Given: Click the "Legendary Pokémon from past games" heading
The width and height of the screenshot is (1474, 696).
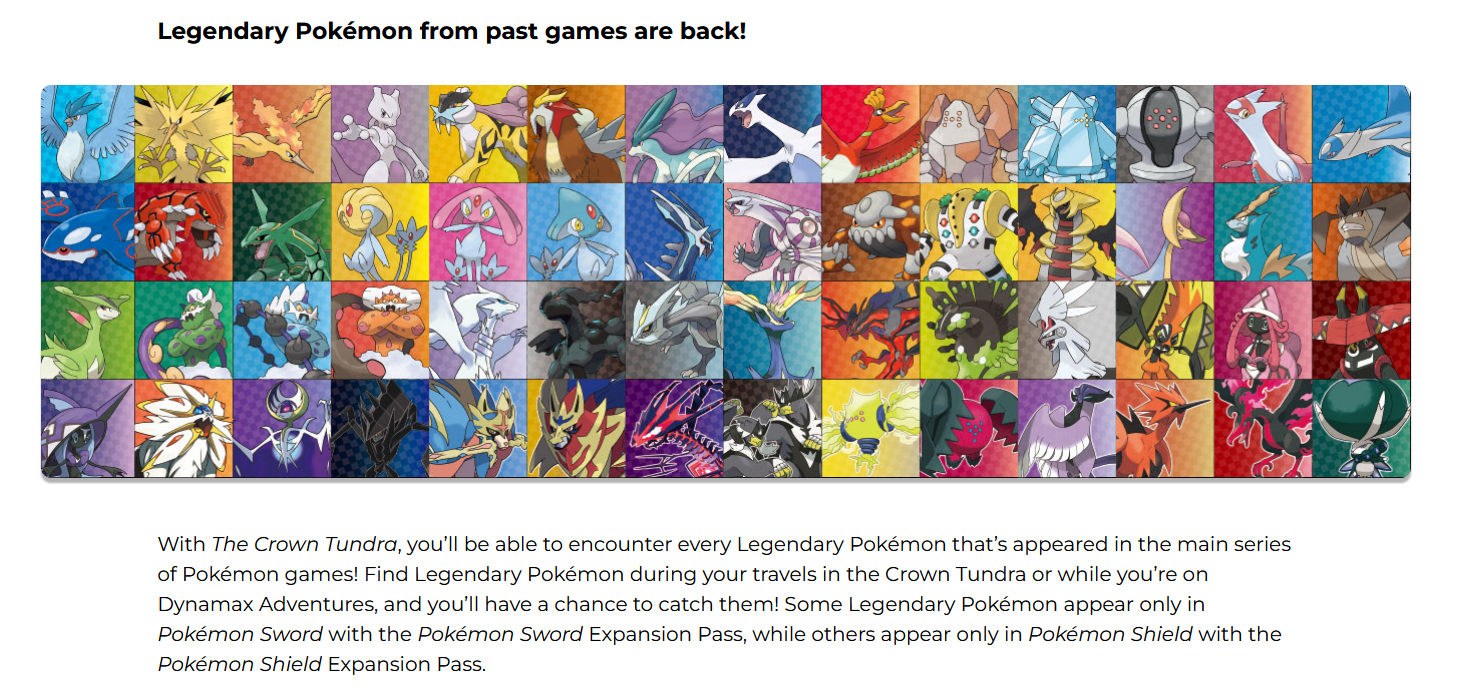Looking at the screenshot, I should 451,31.
